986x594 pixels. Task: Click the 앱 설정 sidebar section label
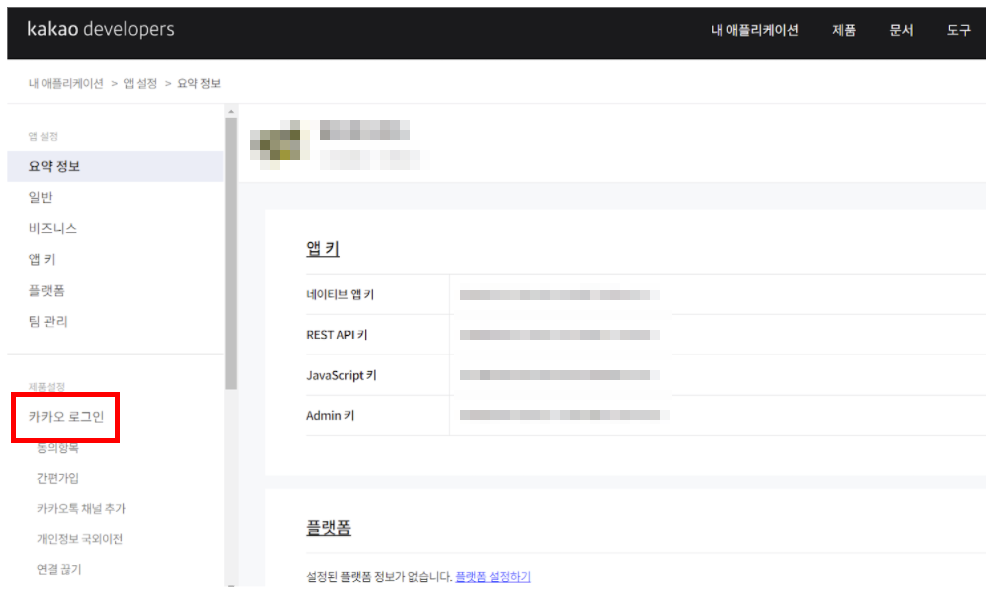43,136
